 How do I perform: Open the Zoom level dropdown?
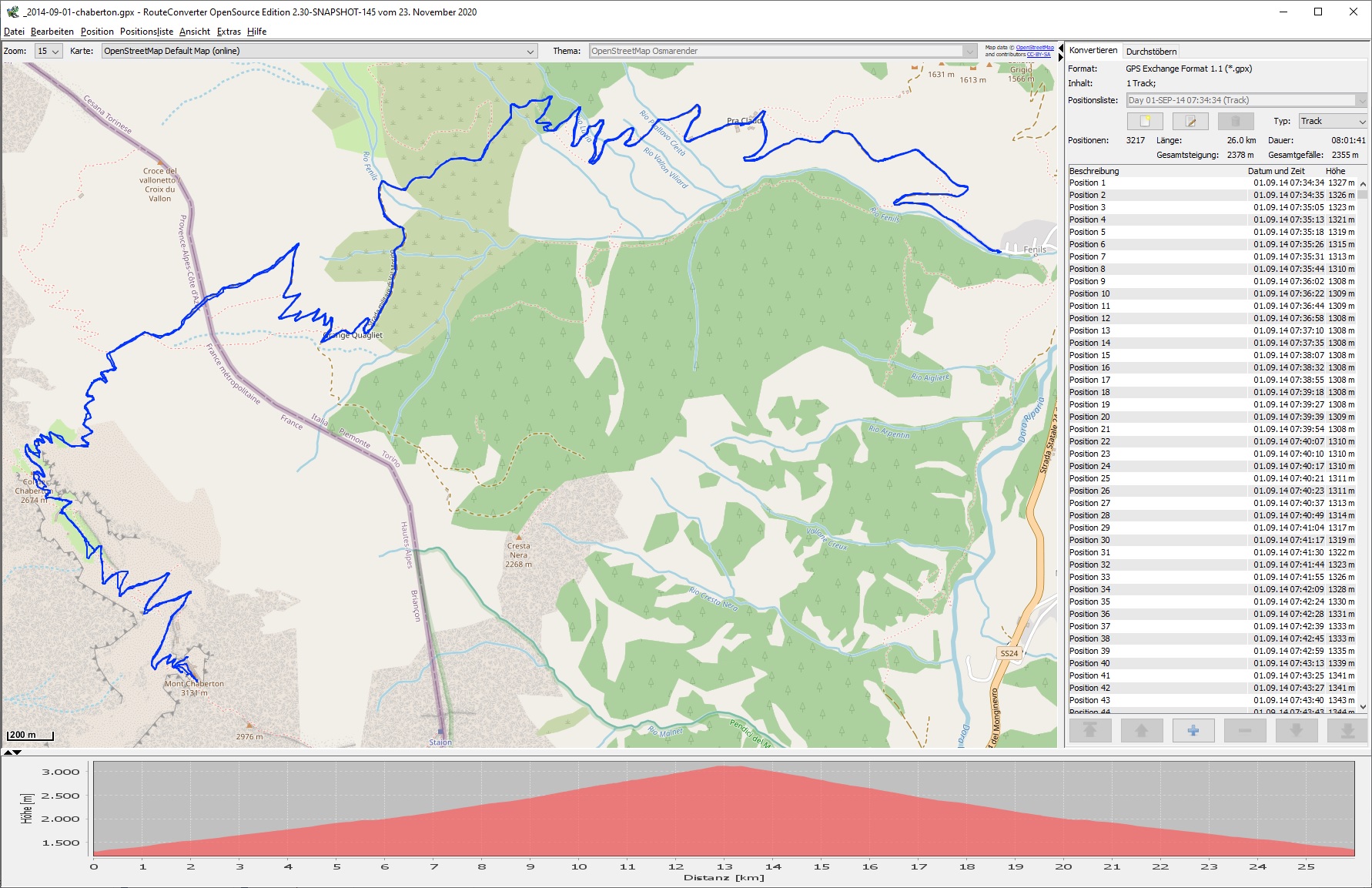(x=49, y=52)
